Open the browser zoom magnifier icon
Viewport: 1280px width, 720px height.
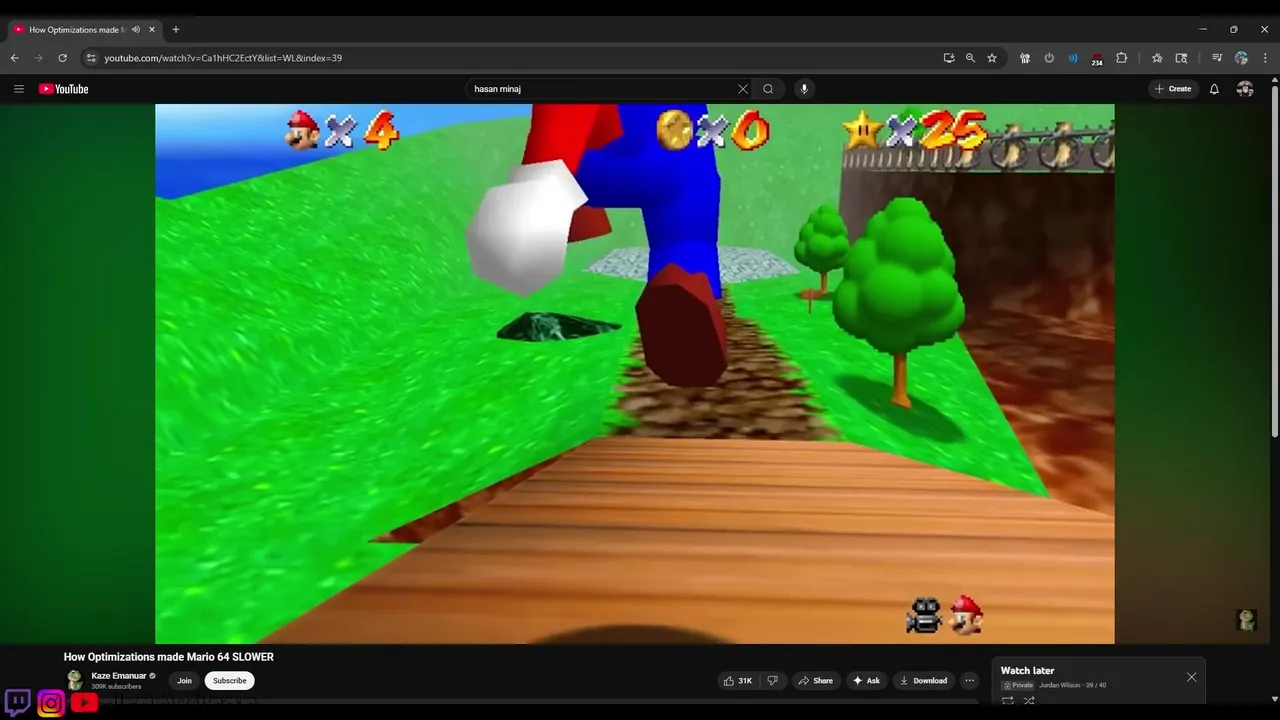(970, 58)
